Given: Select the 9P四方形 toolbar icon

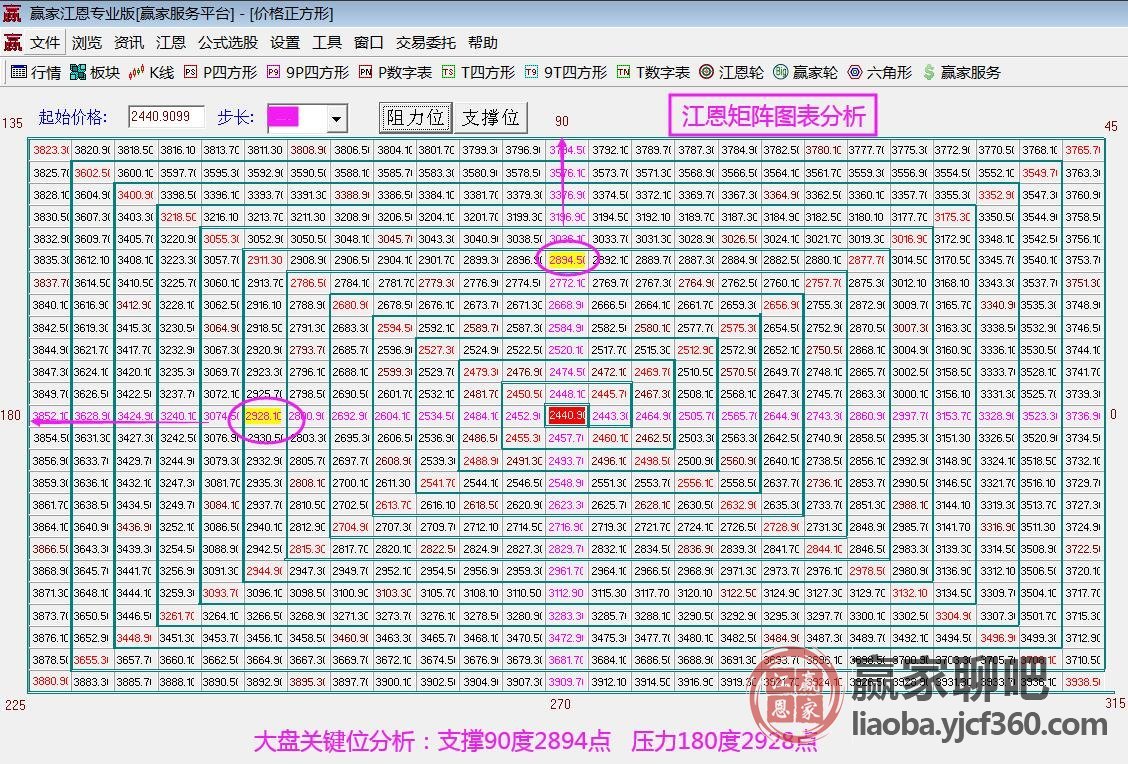Looking at the screenshot, I should coord(273,72).
